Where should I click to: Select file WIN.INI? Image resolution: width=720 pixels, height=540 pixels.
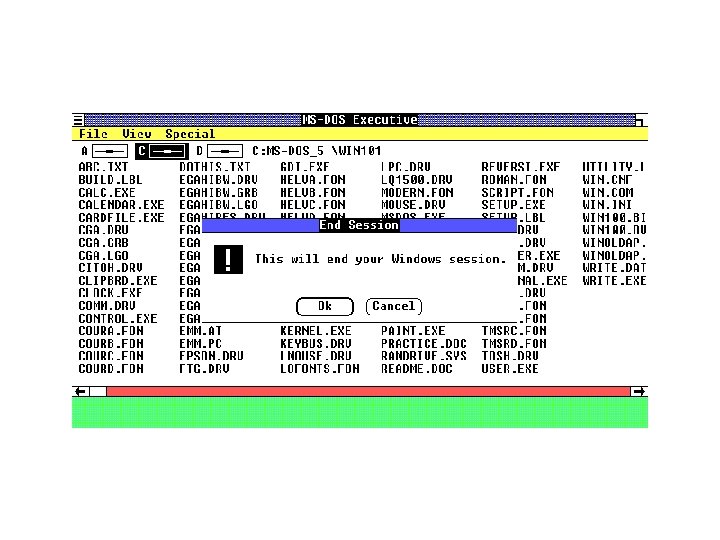[x=607, y=205]
